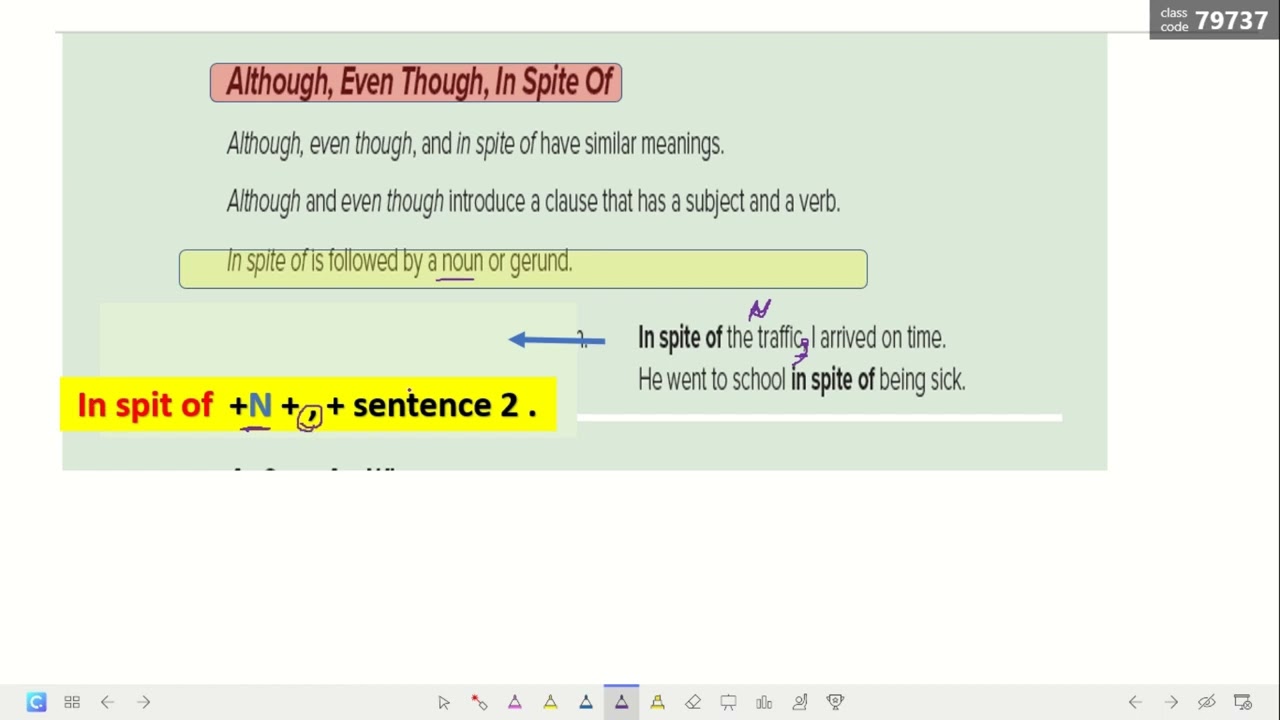Toggle the hide toolbar eye icon
1280x720 pixels.
(x=1207, y=702)
